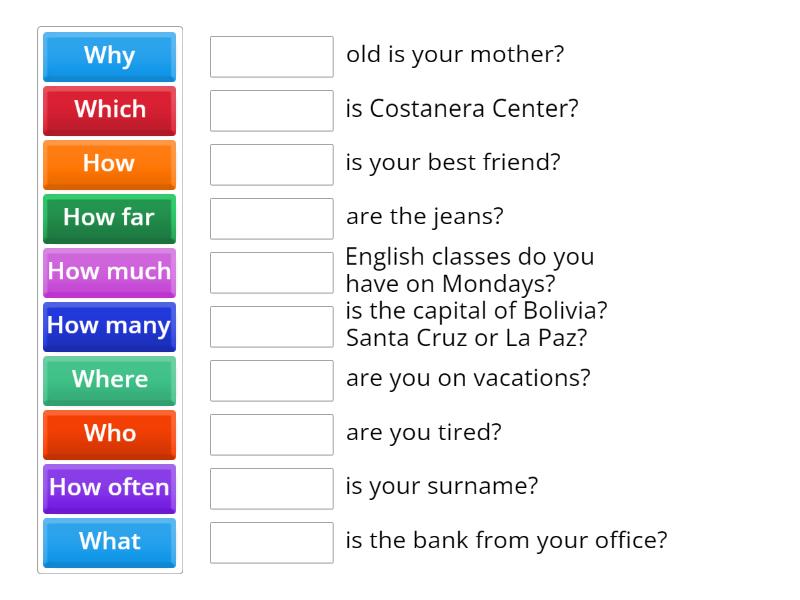
Task: Select the "How often" word tile
Action: [109, 488]
